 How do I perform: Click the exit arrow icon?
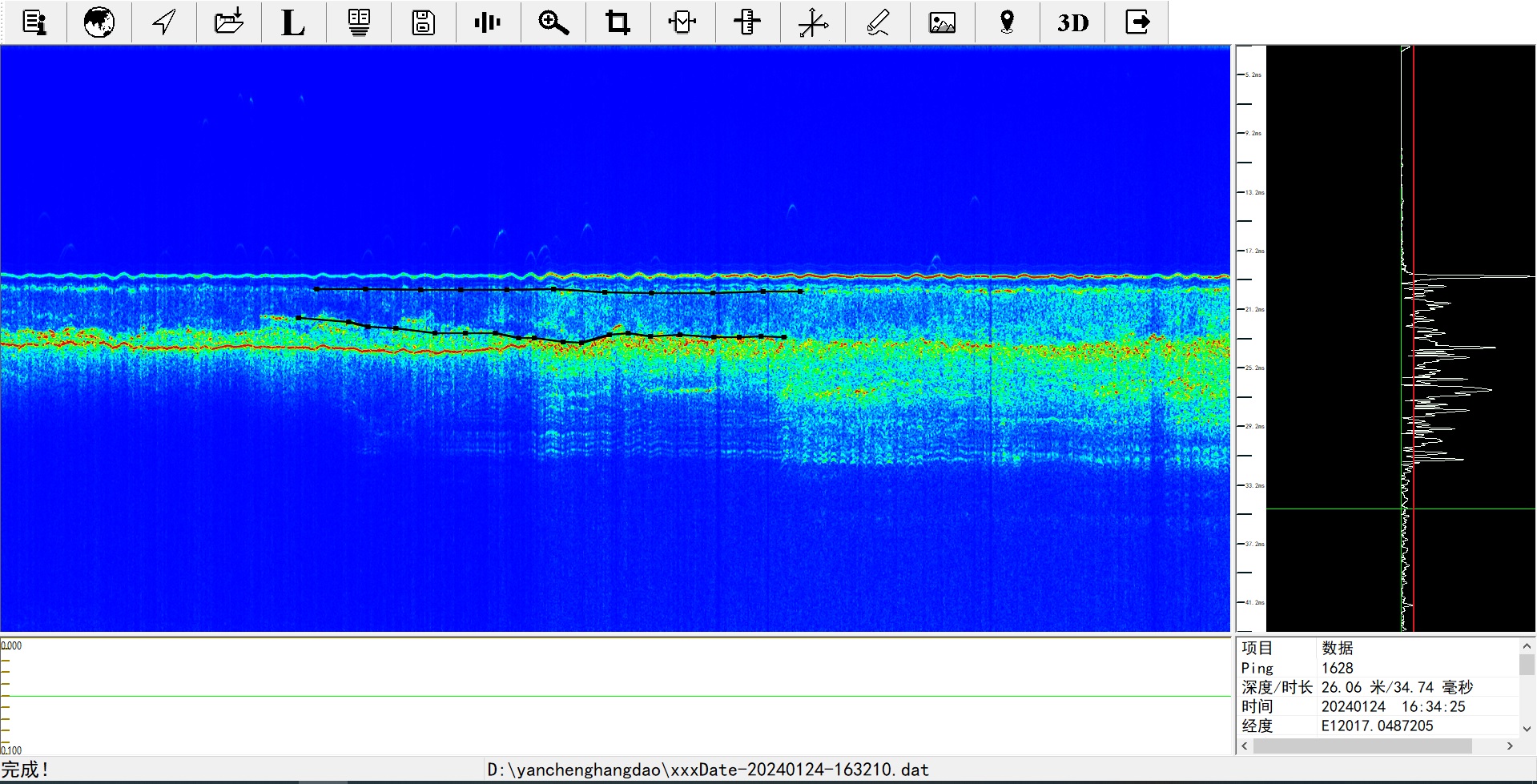point(1137,22)
